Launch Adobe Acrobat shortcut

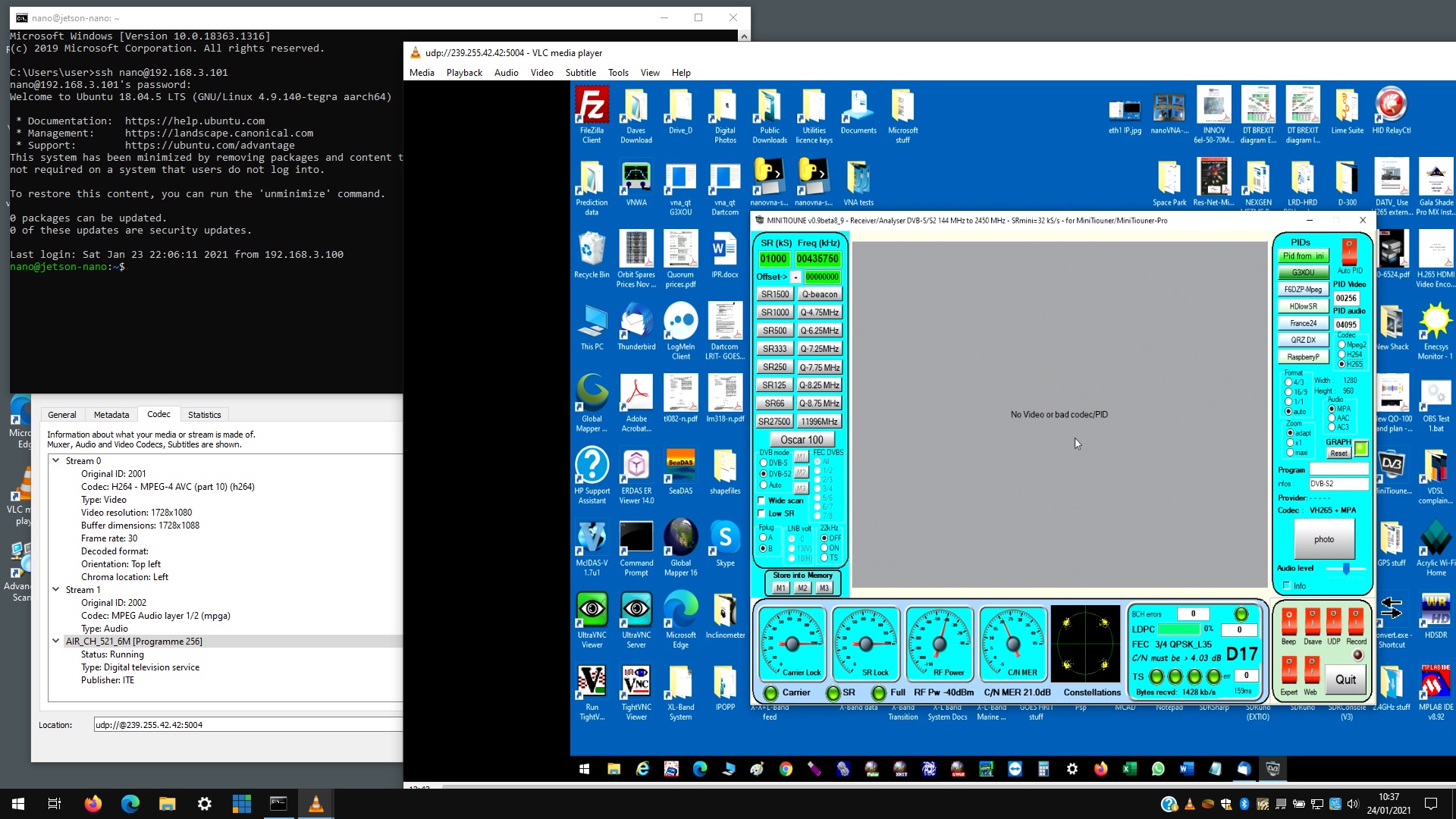(636, 403)
